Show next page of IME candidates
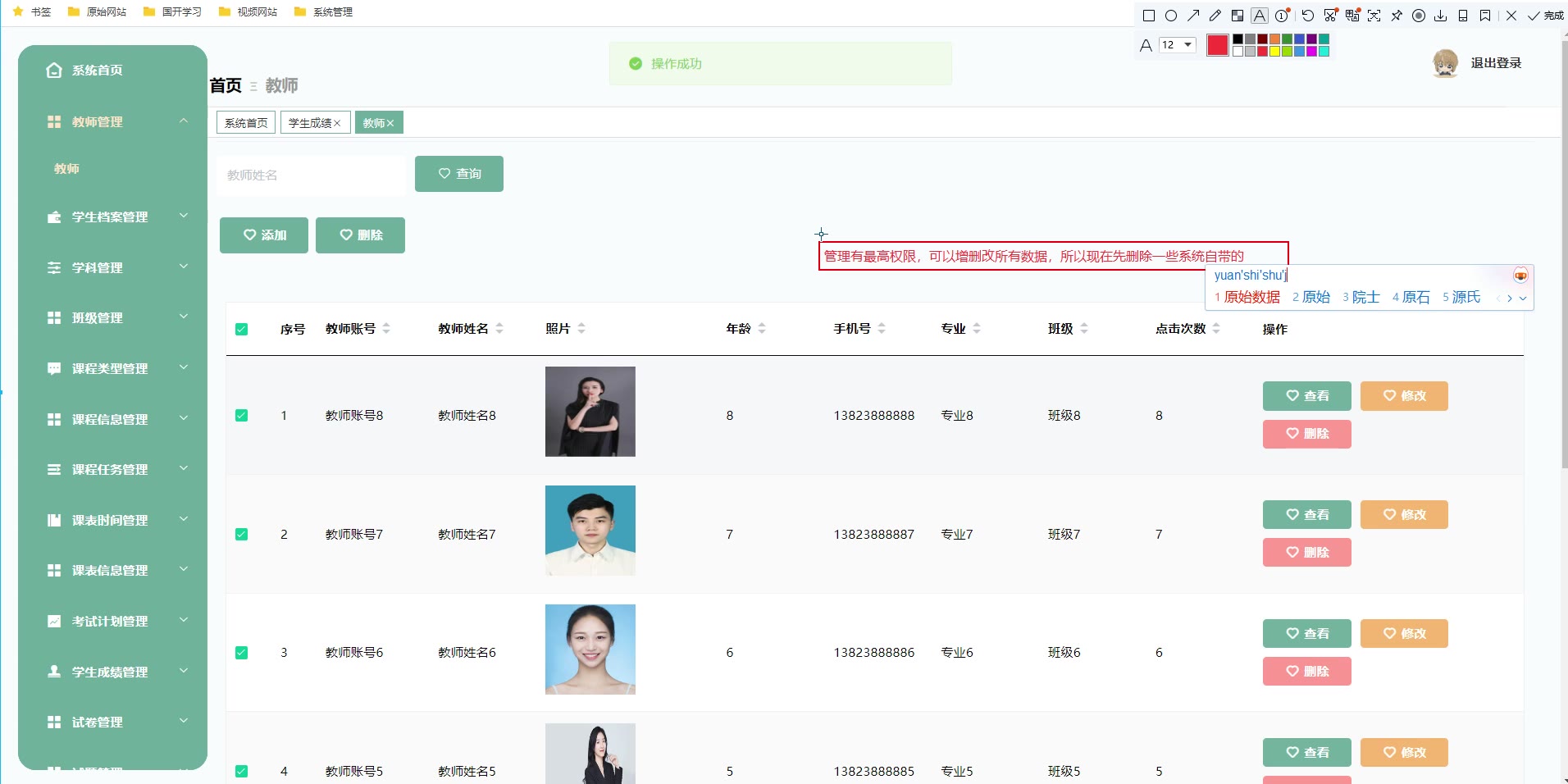The height and width of the screenshot is (784, 1568). tap(1510, 299)
